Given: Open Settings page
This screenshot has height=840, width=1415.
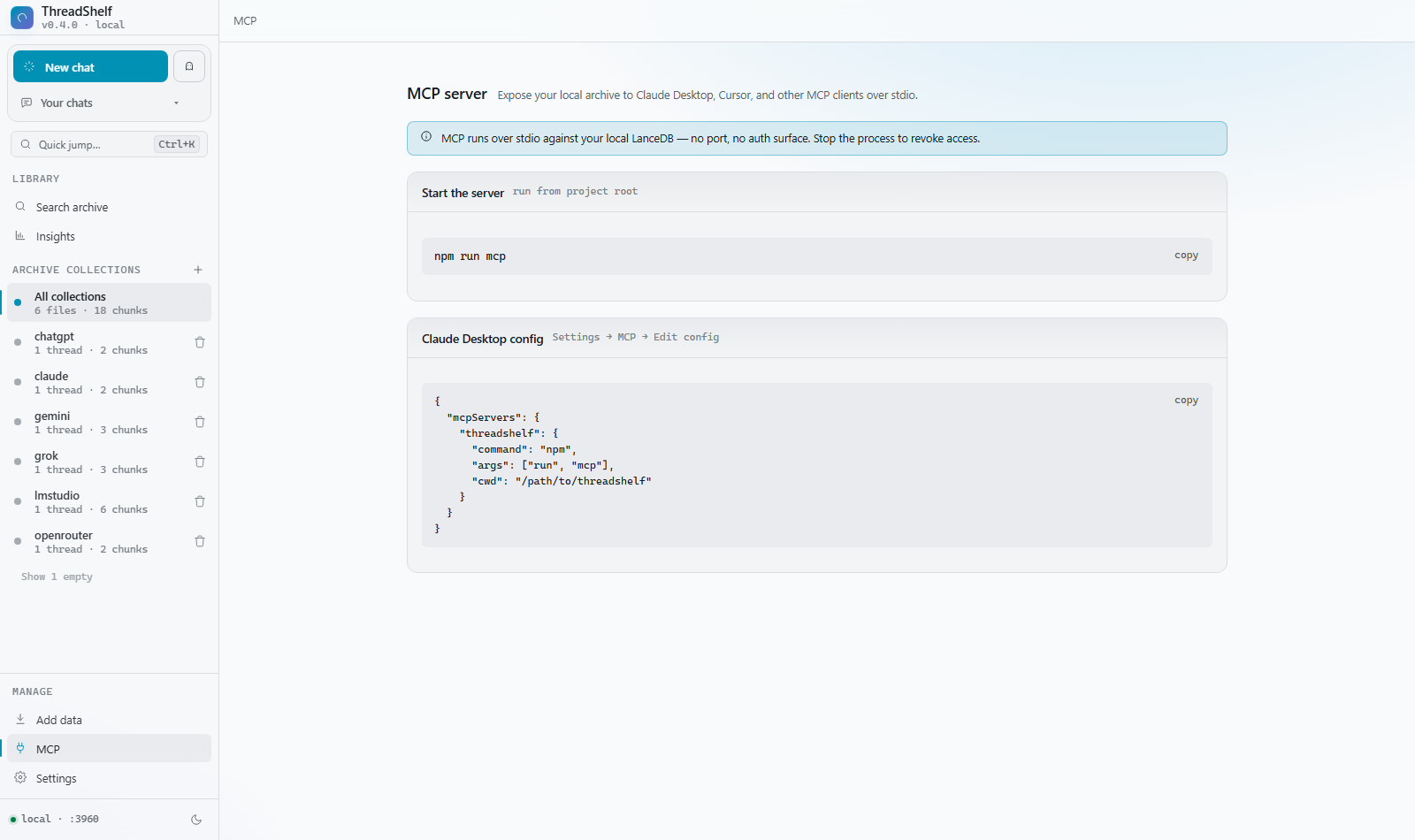Looking at the screenshot, I should [109, 778].
